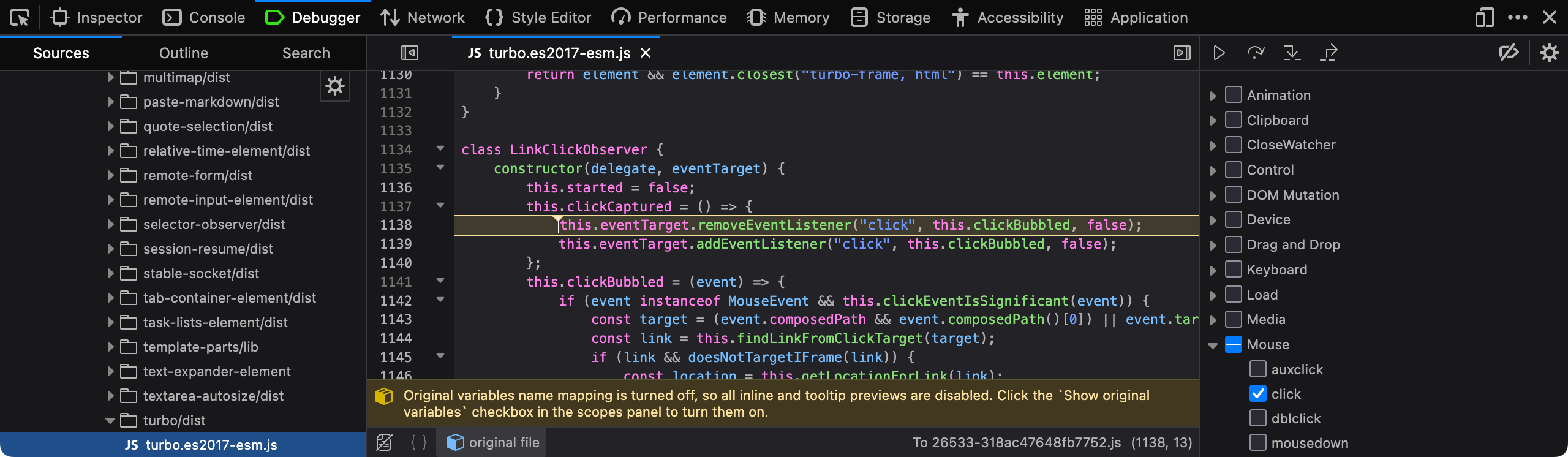Click the source map warning box icon
The width and height of the screenshot is (1568, 457).
tap(384, 396)
